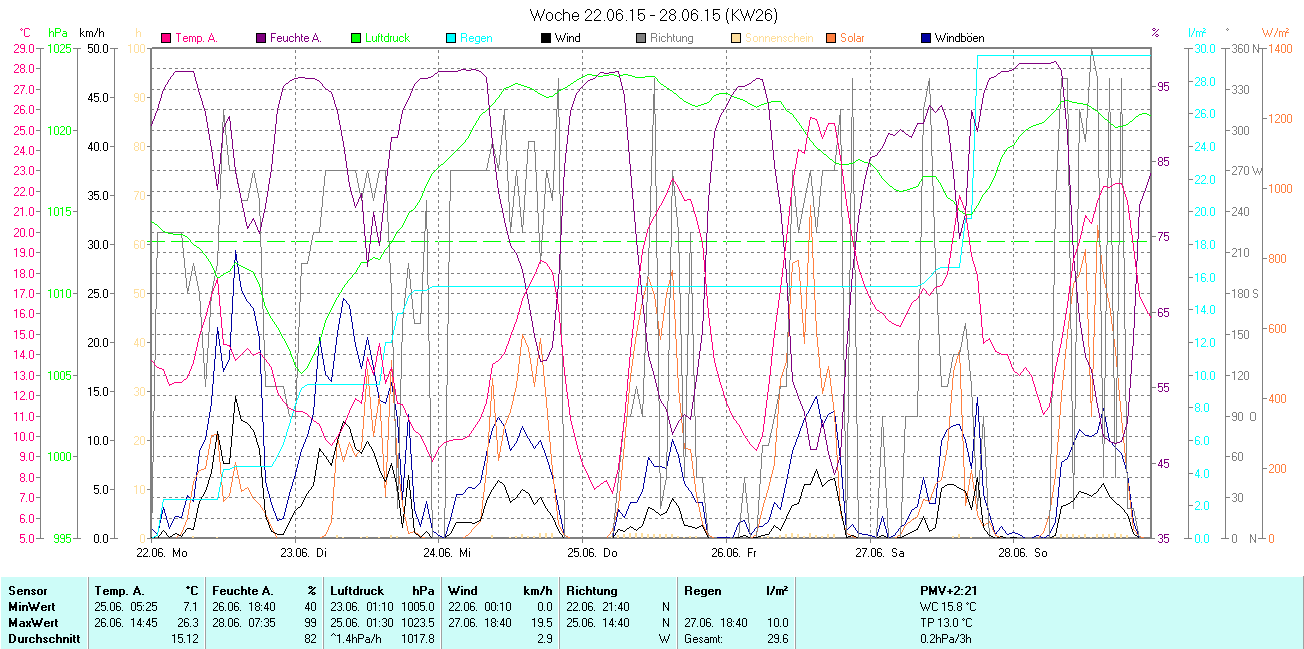Click the average temperature value '15.12'
1304x649 pixels.
(186, 639)
